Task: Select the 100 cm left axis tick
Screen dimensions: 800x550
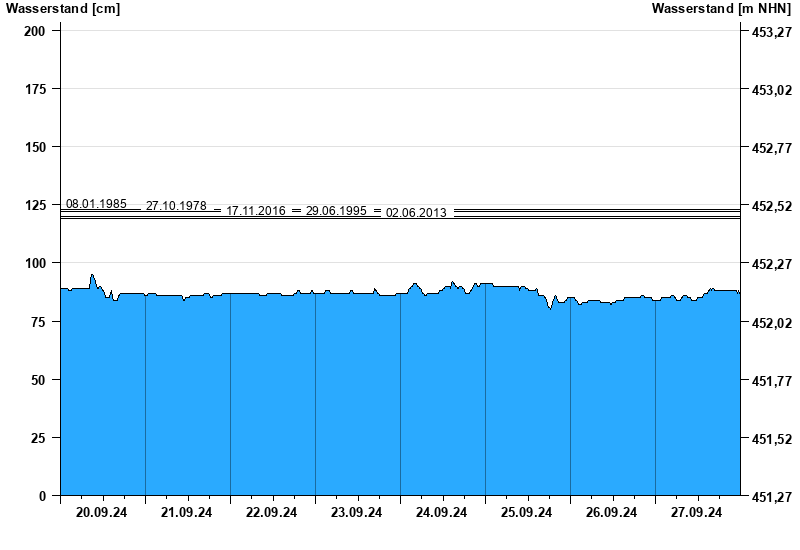Action: [x=35, y=263]
